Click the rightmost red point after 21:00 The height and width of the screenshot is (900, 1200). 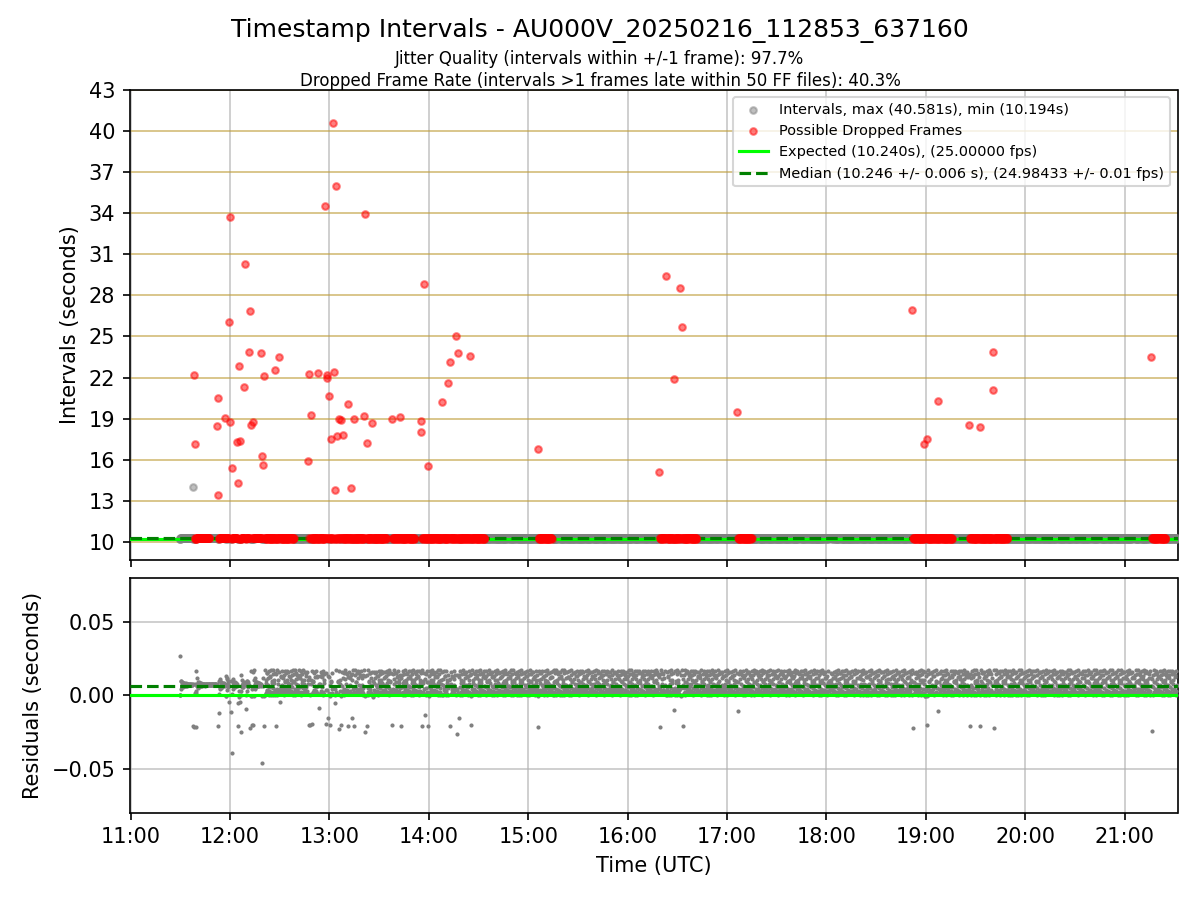pyautogui.click(x=1151, y=357)
